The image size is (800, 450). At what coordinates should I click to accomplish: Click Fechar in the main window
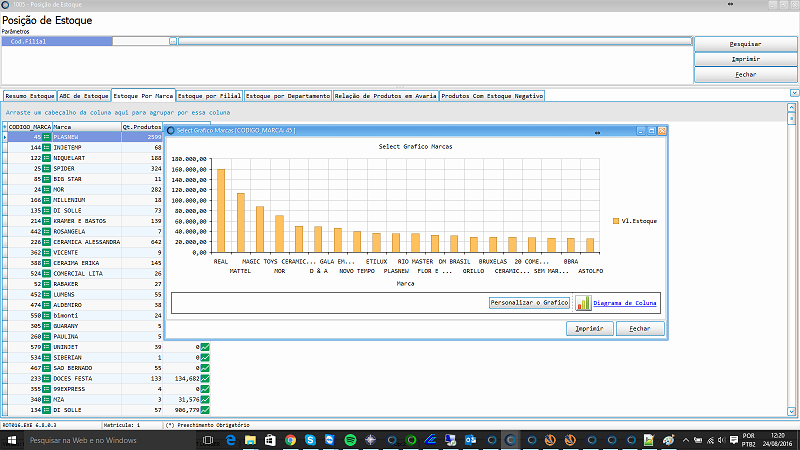tap(745, 74)
